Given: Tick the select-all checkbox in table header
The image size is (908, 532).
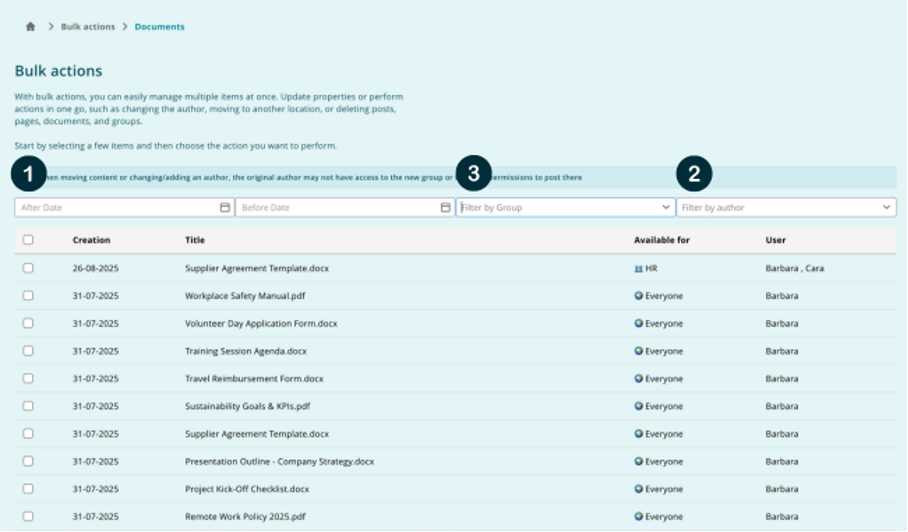Looking at the screenshot, I should click(x=28, y=240).
